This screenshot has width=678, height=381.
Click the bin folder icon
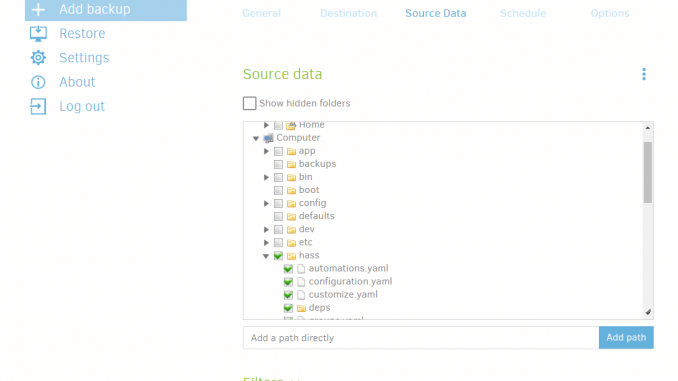(291, 177)
